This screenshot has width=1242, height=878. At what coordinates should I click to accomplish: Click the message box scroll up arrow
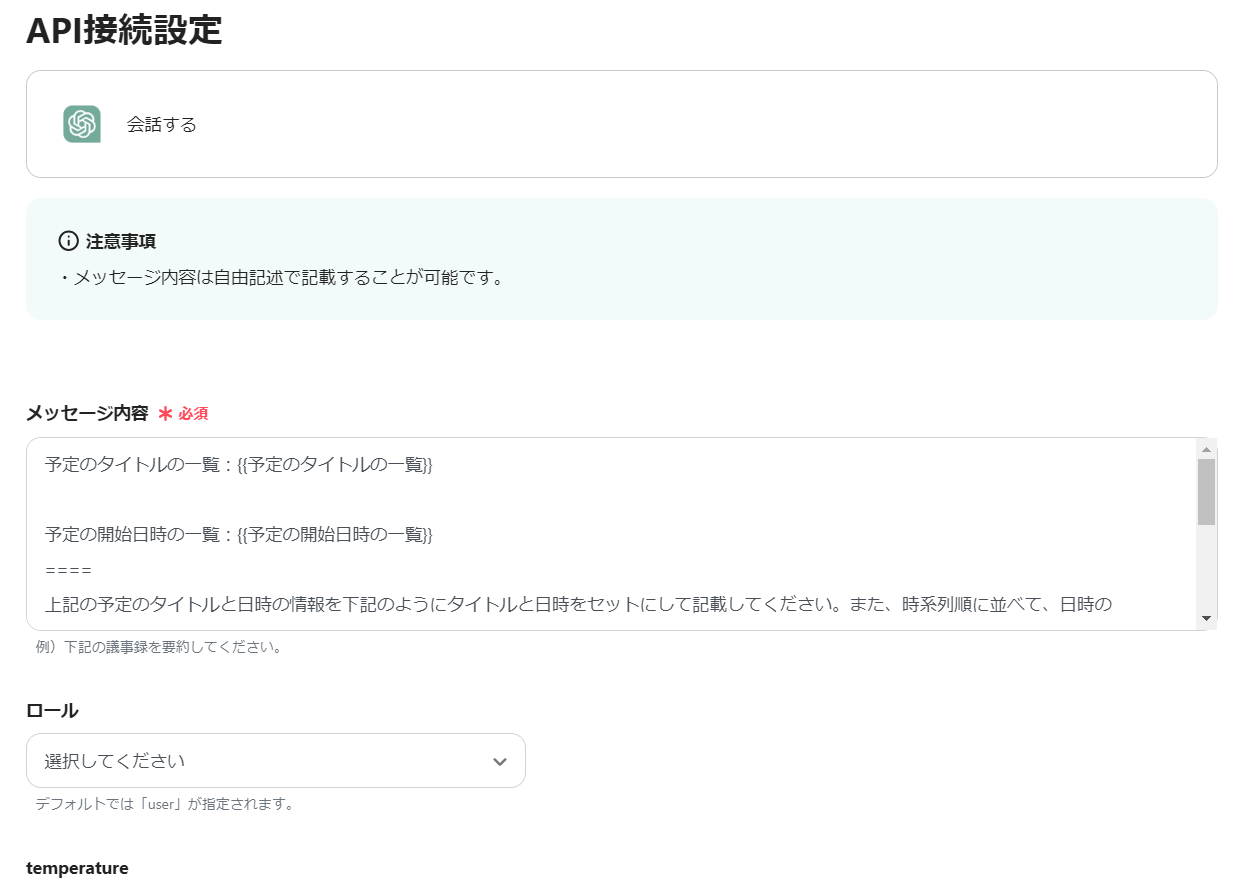click(x=1206, y=449)
